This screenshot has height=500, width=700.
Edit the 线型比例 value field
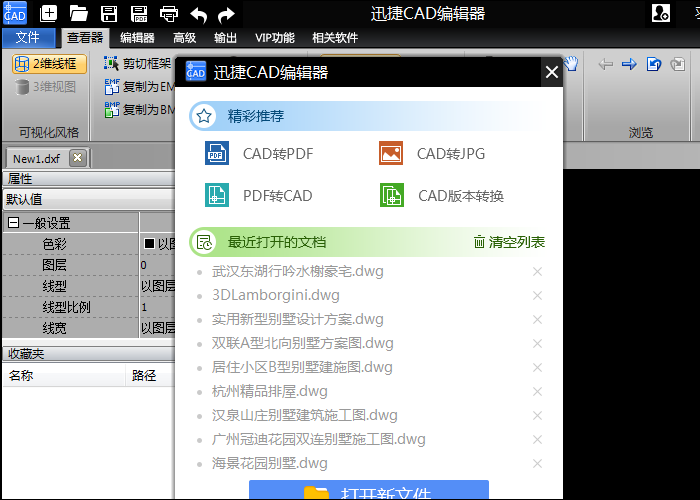coord(157,307)
